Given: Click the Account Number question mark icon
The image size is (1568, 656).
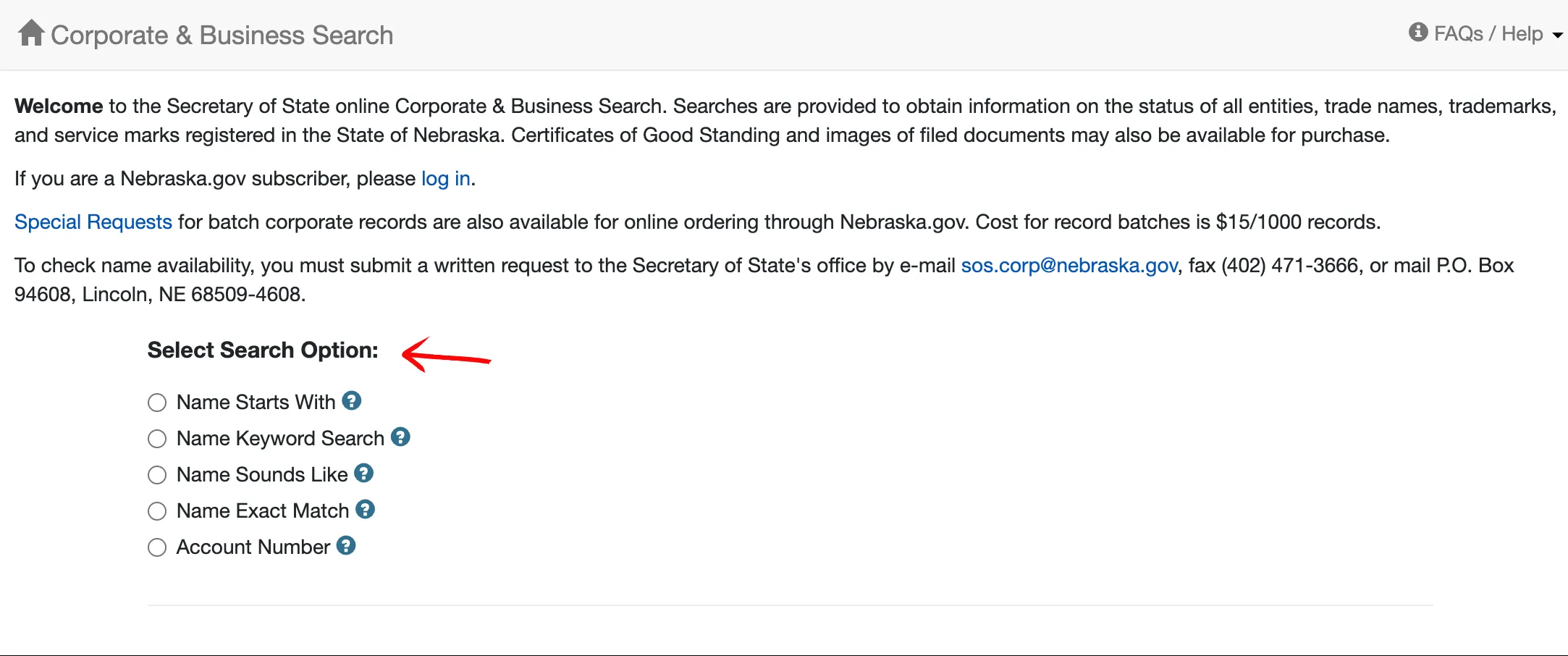Looking at the screenshot, I should click(x=346, y=545).
